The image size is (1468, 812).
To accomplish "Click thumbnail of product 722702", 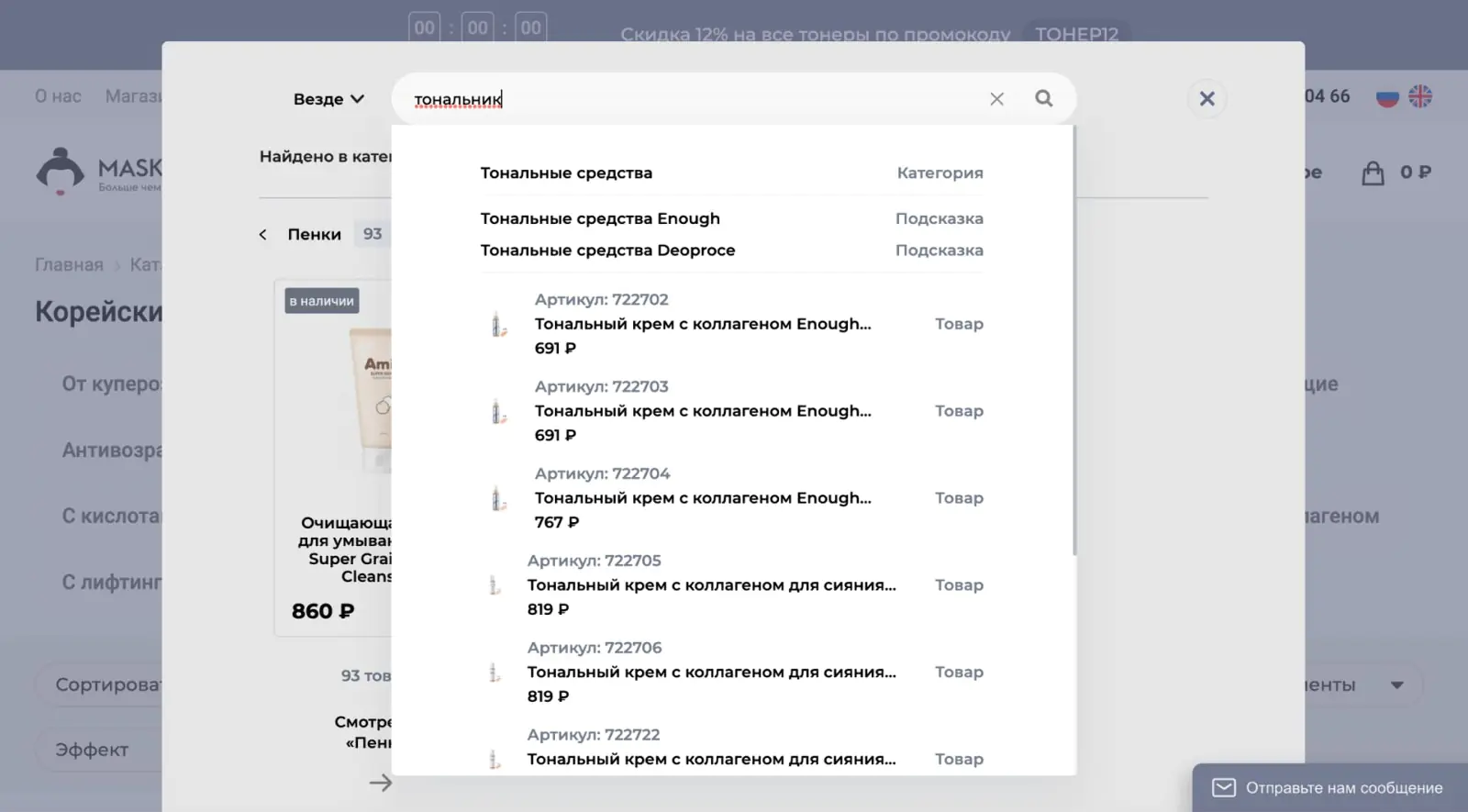I will pyautogui.click(x=498, y=324).
